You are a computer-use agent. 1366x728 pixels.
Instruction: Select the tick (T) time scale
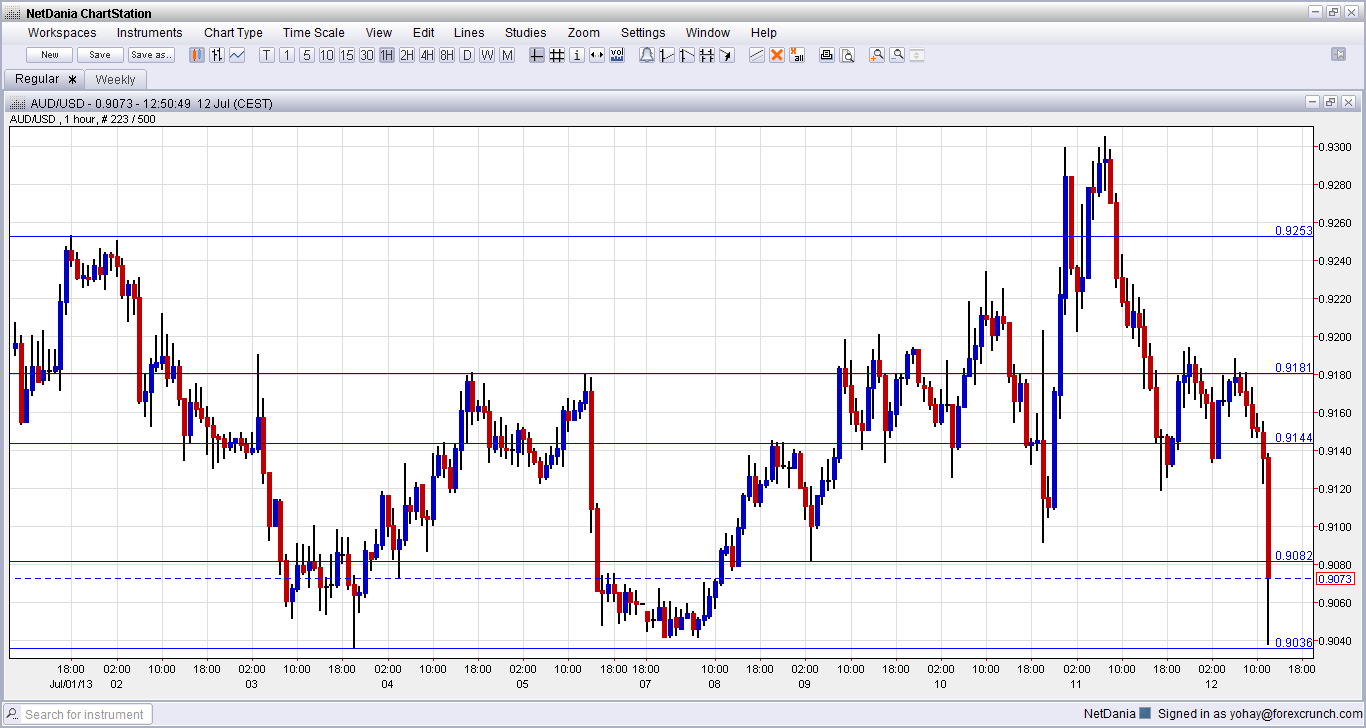coord(267,55)
